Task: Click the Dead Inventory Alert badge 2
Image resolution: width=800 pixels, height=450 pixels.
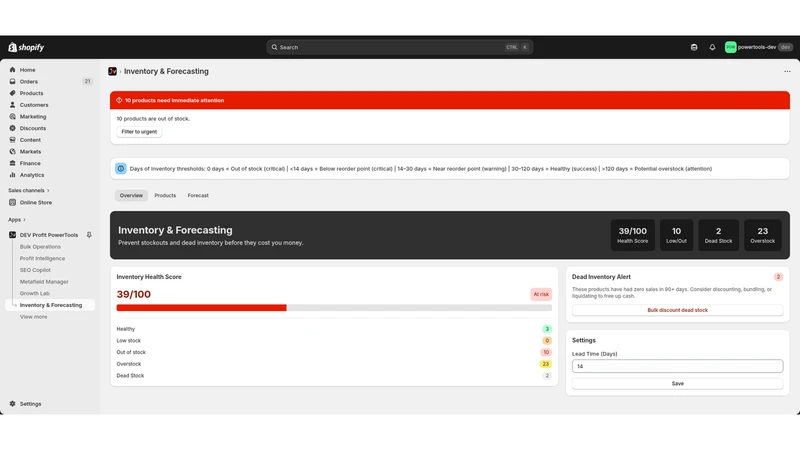Action: (x=778, y=277)
